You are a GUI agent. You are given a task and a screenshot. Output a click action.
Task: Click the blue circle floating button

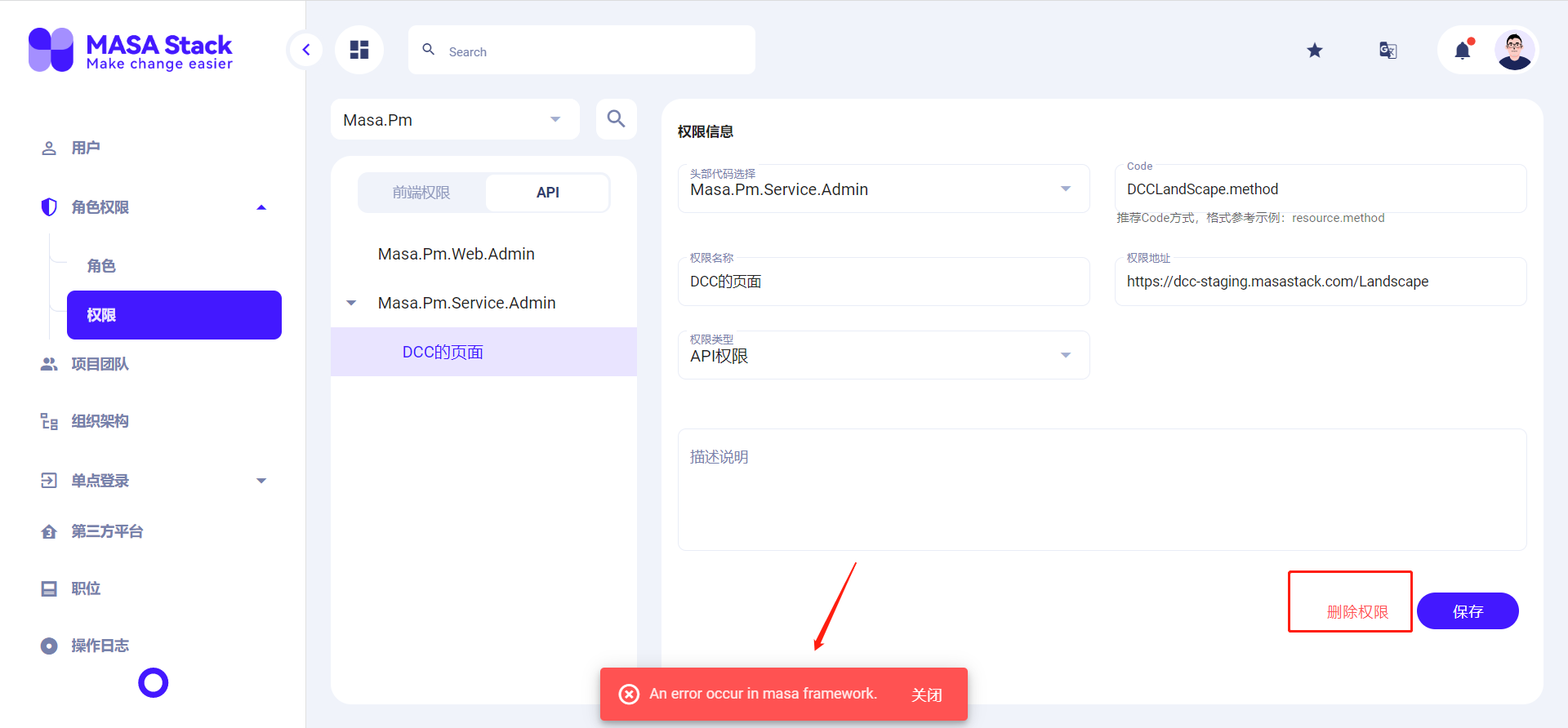(x=153, y=682)
